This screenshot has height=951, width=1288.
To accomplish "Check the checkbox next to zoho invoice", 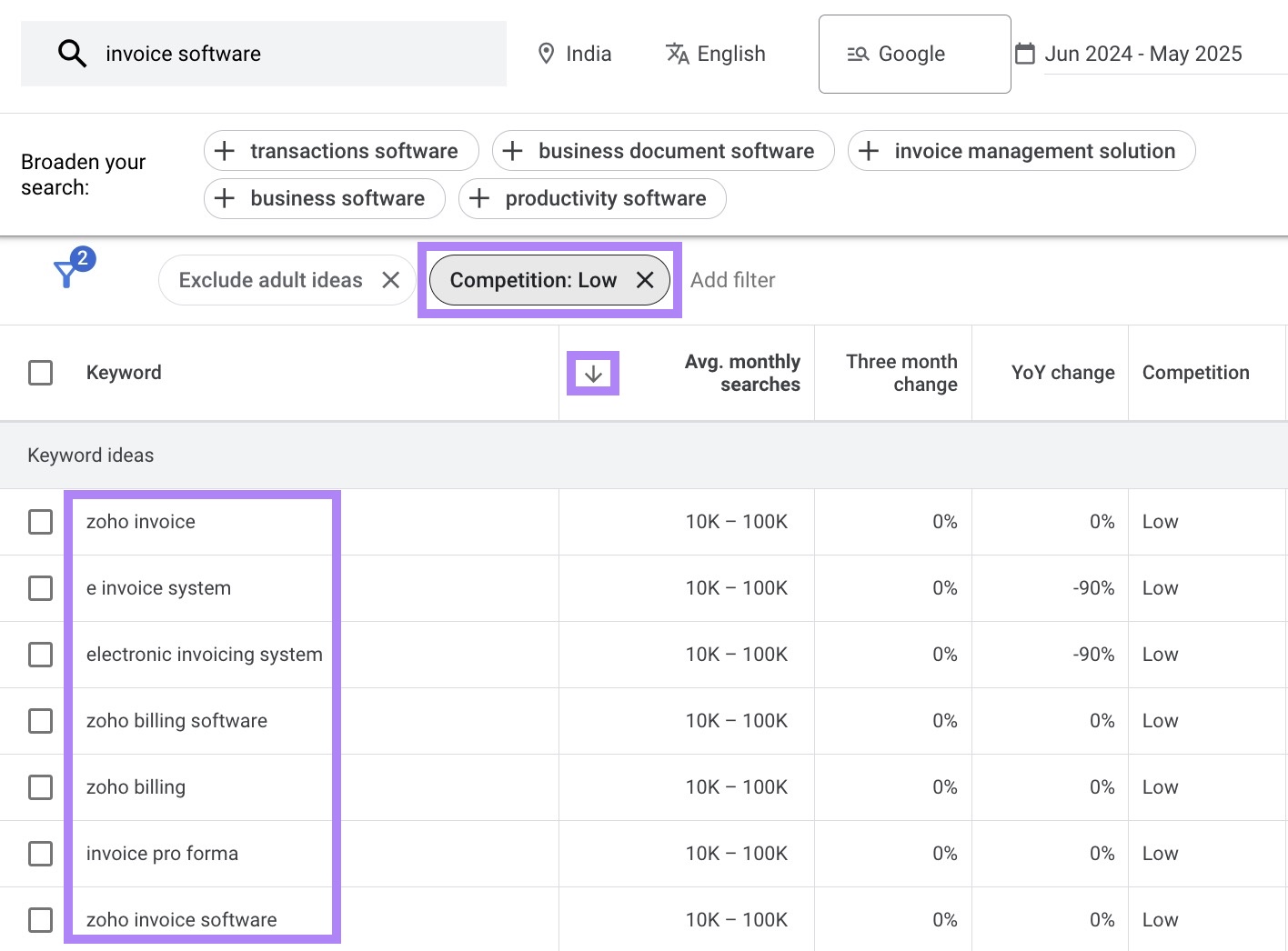I will tap(40, 521).
